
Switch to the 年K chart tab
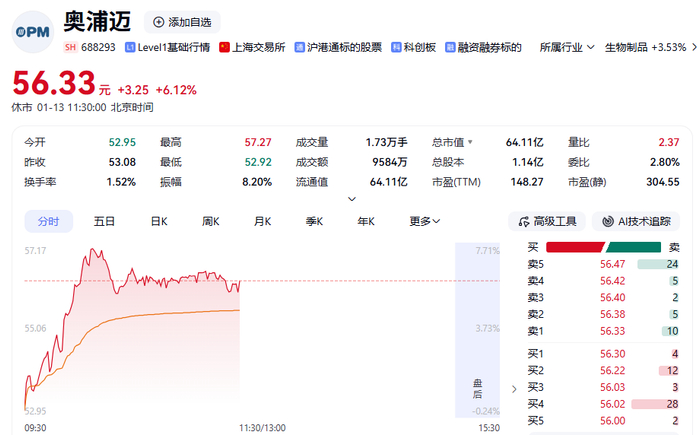tap(366, 222)
